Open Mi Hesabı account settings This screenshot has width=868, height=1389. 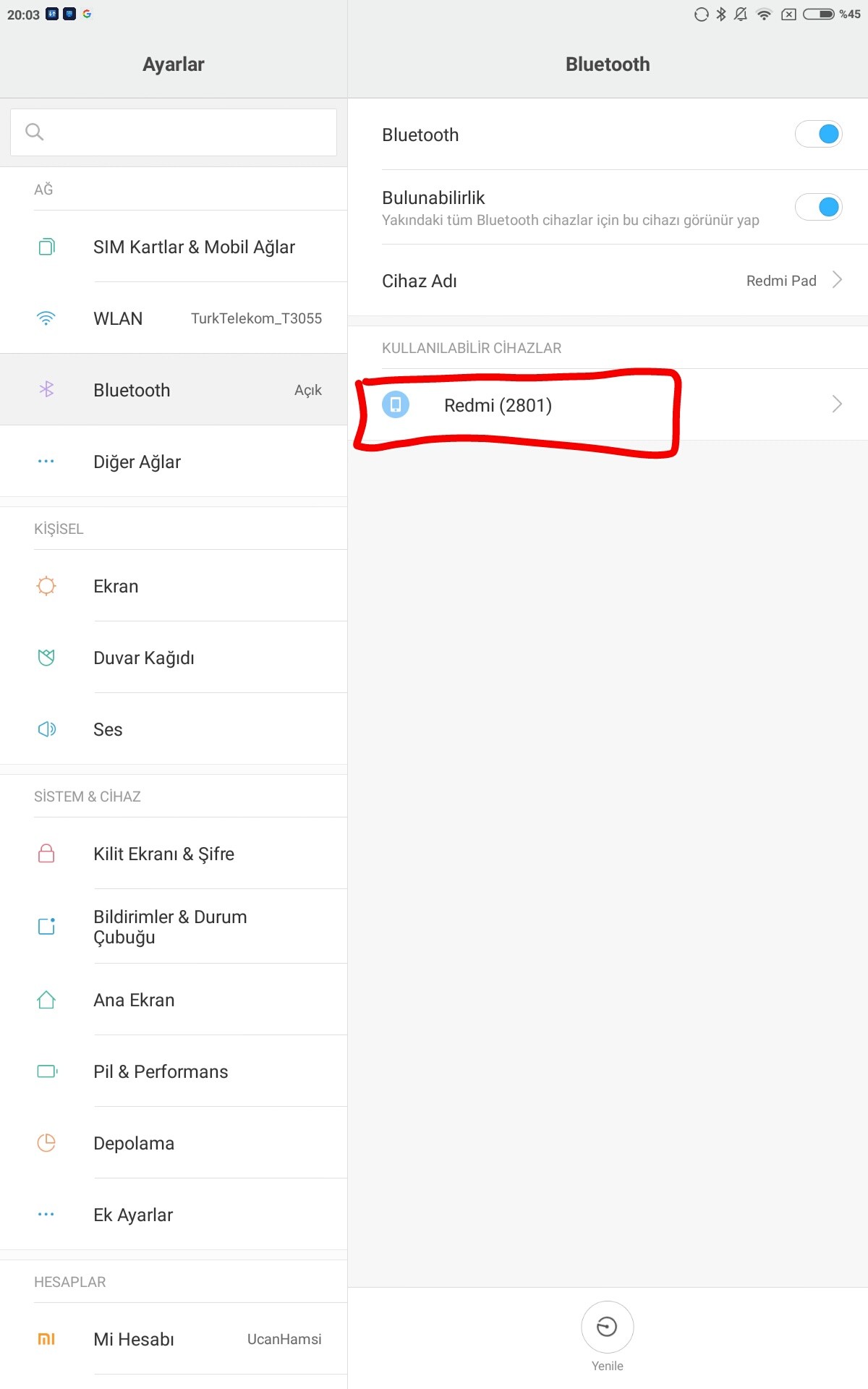tap(174, 1339)
